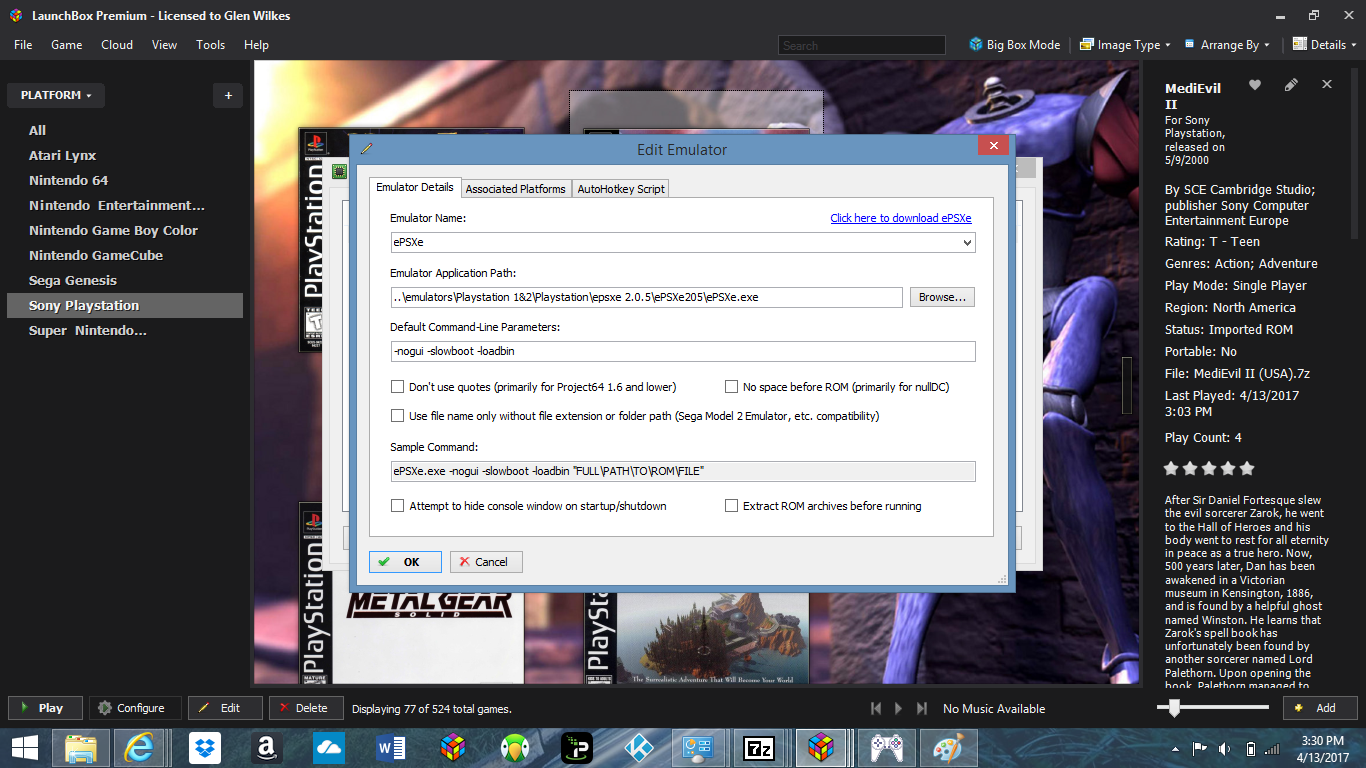Click the battery icon in system tray
This screenshot has width=1366, height=768.
[x=1250, y=748]
